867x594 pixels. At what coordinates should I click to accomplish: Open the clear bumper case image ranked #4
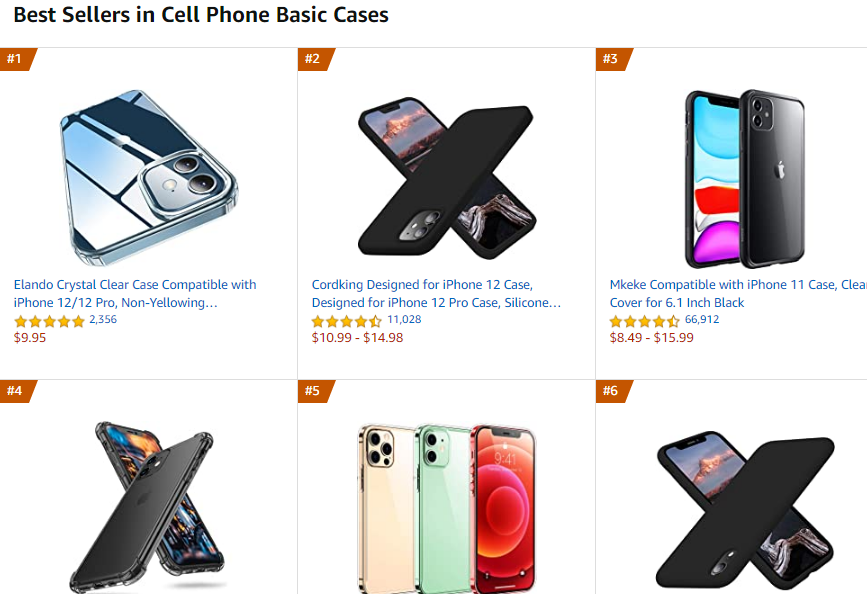click(150, 505)
